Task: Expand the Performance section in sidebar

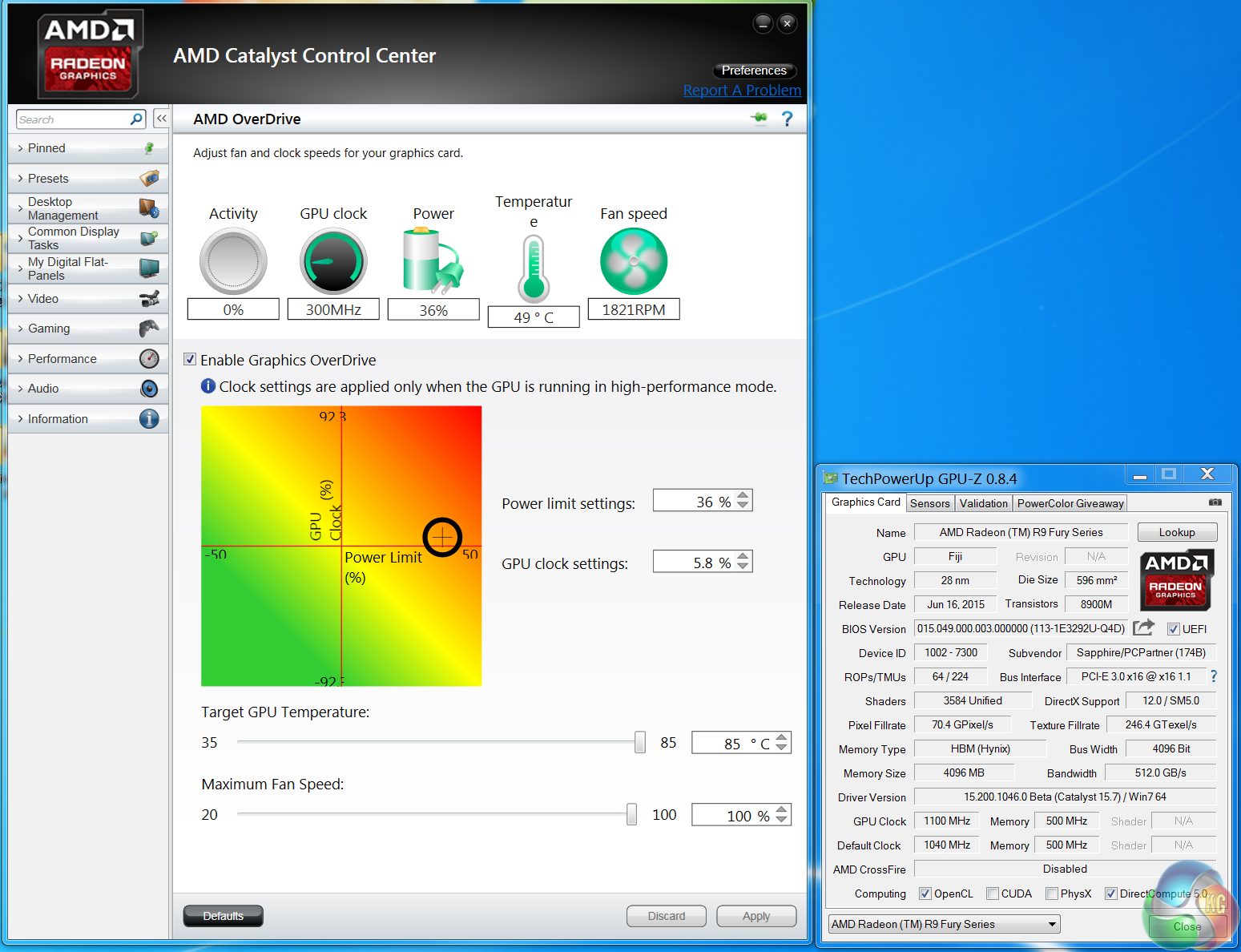Action: click(62, 359)
